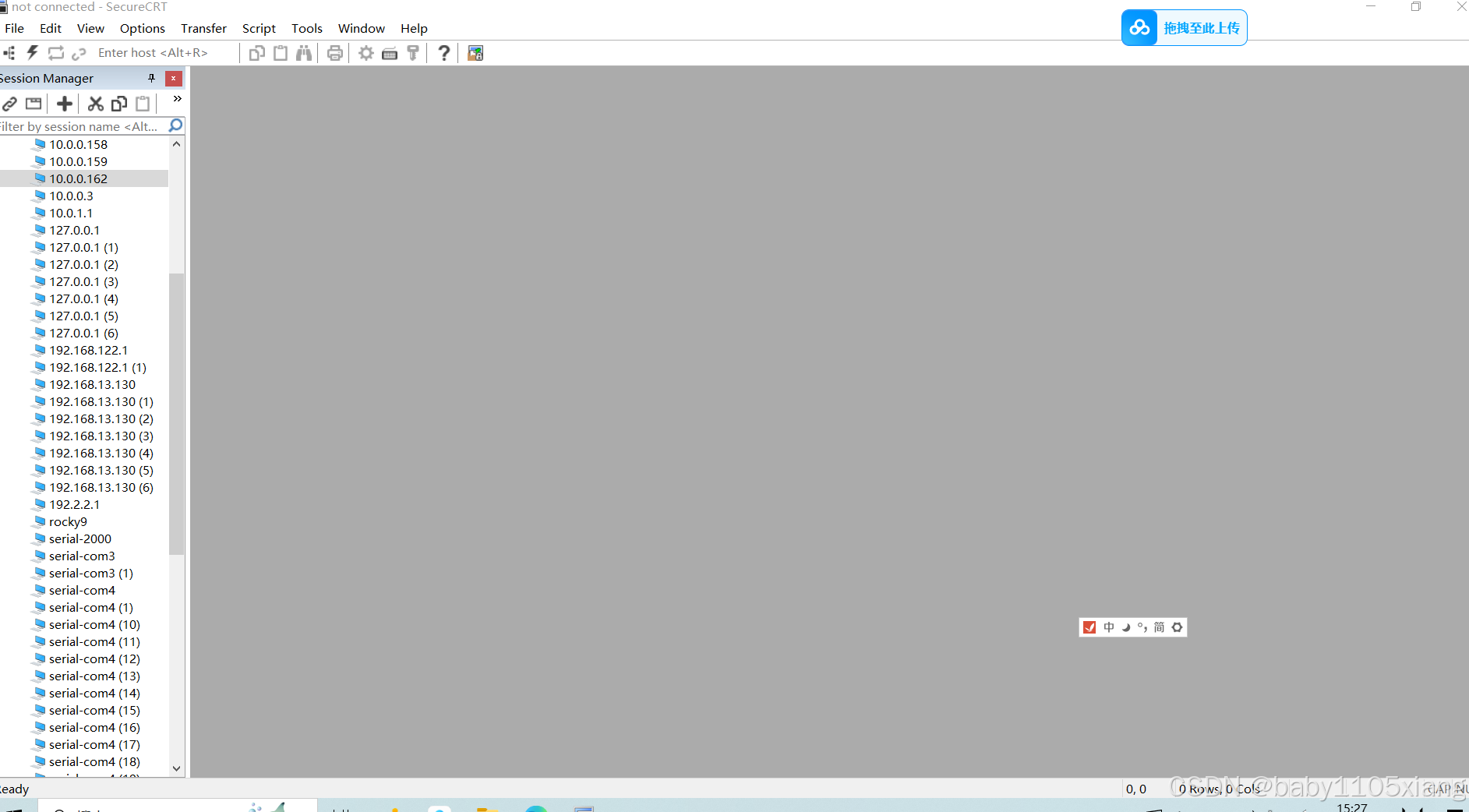Click the cloud upload drag-here button
The height and width of the screenshot is (812, 1469).
1185,28
